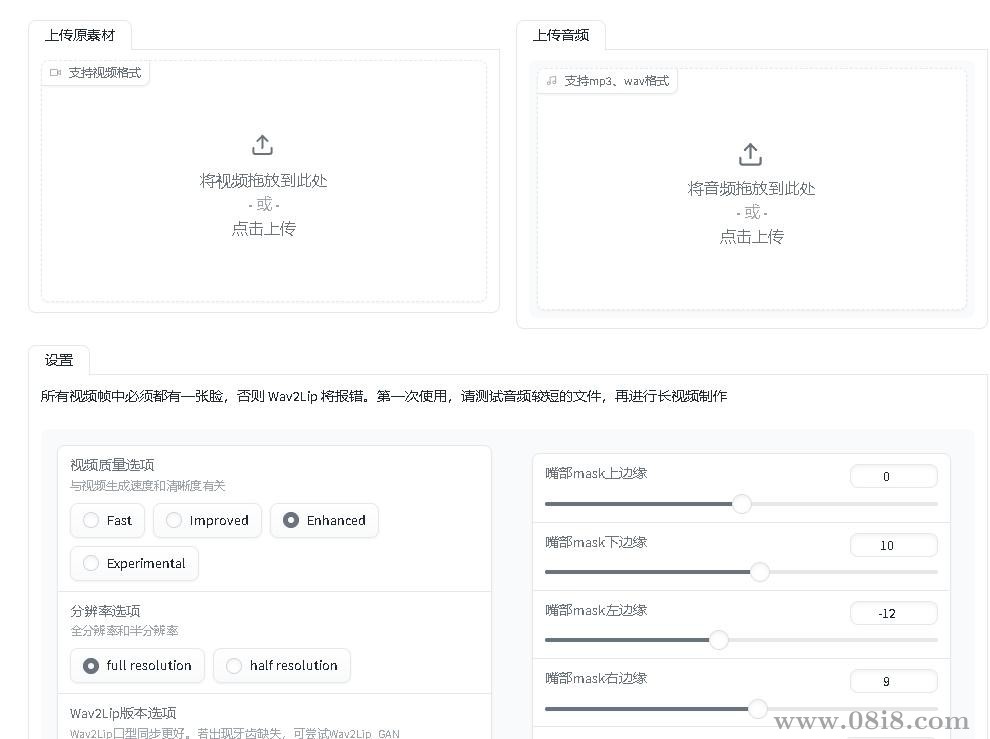Screen dimensions: 990x739
Task: Click the video camera icon on 支持视频格式 badge
Action: (55, 72)
